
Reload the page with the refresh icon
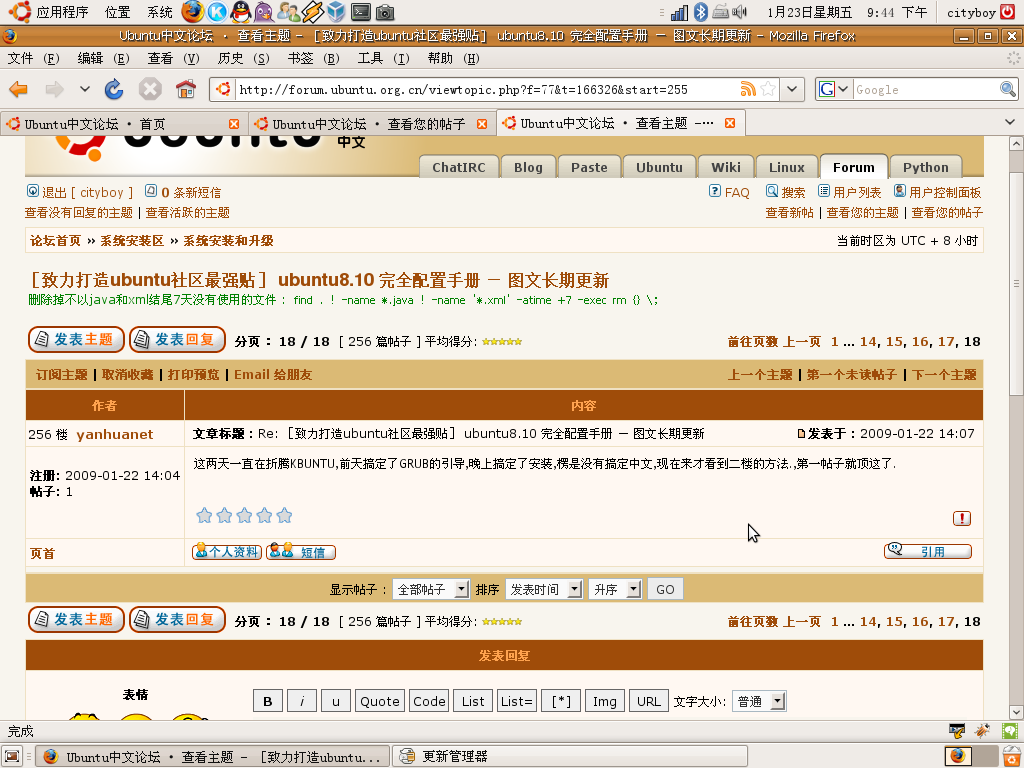point(114,89)
